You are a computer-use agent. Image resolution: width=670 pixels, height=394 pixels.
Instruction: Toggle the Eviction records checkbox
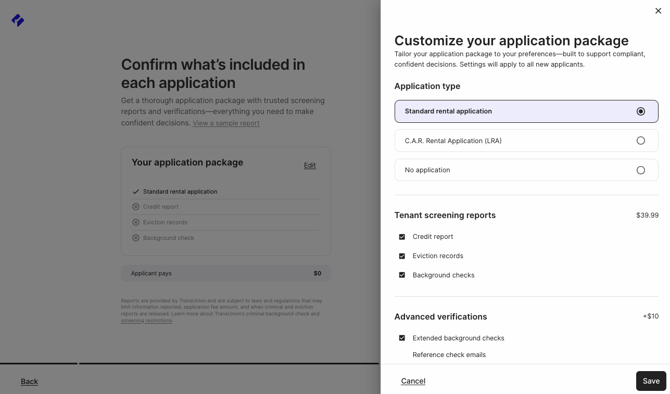pyautogui.click(x=402, y=256)
